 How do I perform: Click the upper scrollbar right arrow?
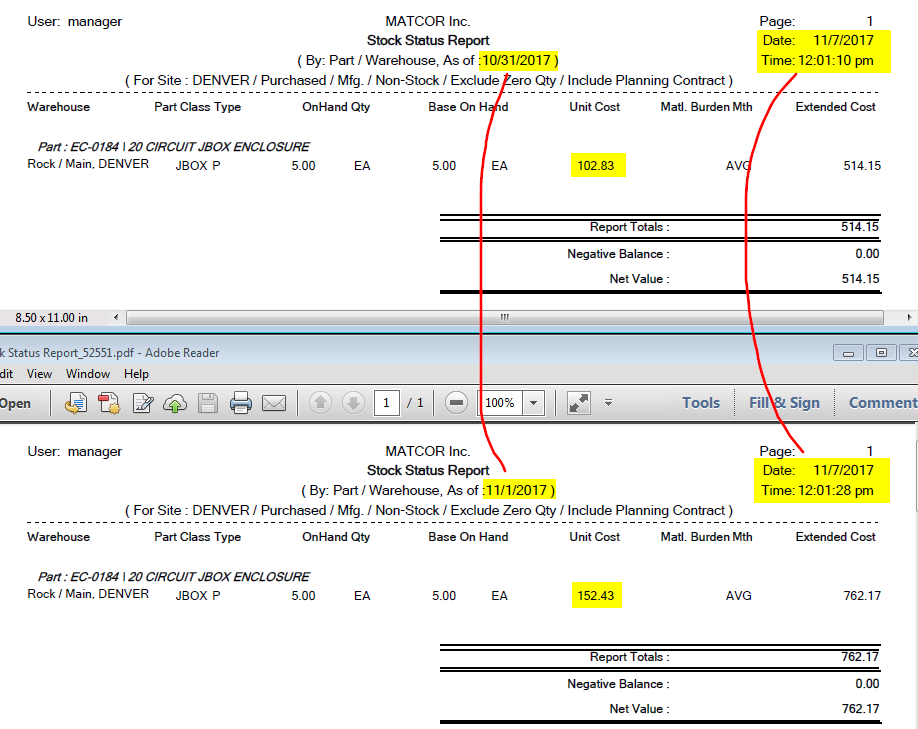[x=909, y=317]
